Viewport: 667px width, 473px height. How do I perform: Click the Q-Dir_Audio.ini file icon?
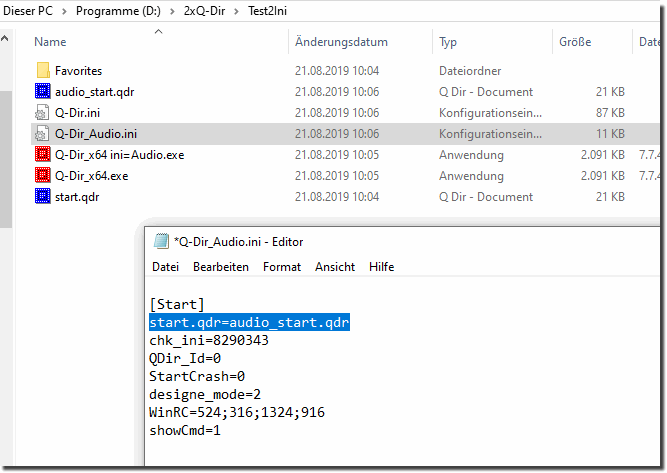42,134
